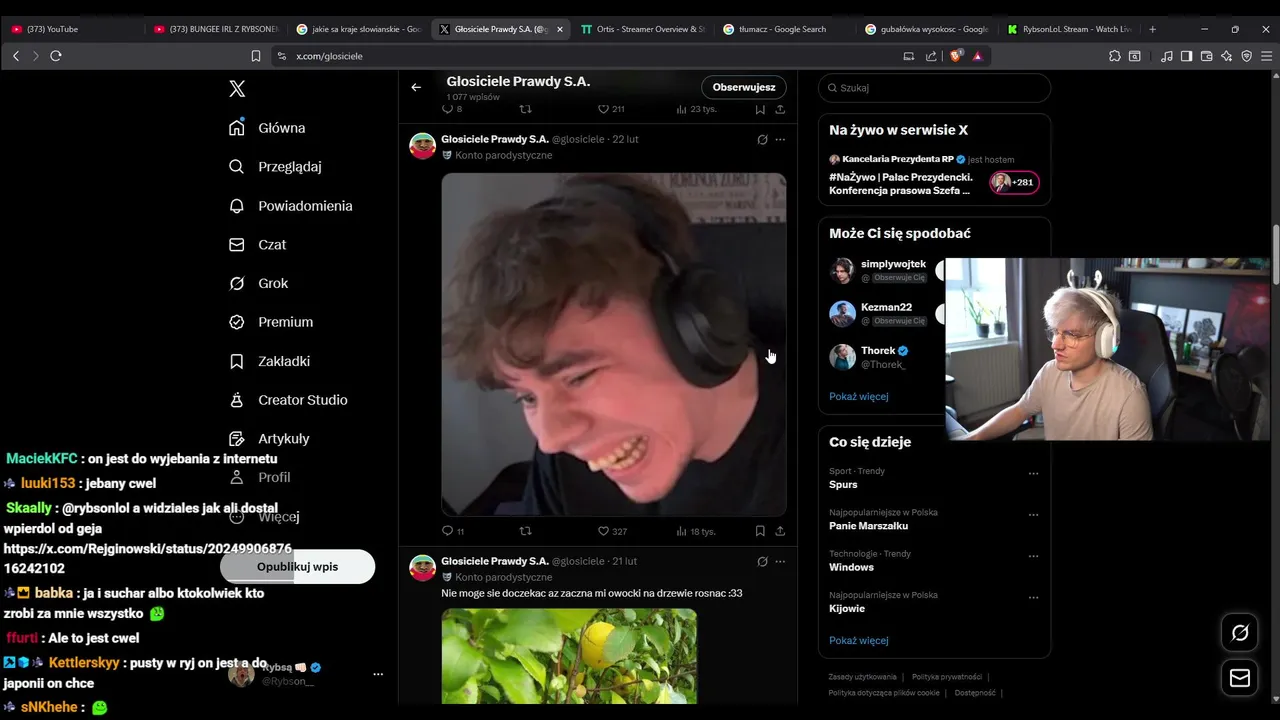Bookmark the top post with 23 tys. views
This screenshot has width=1280, height=720.
click(760, 109)
